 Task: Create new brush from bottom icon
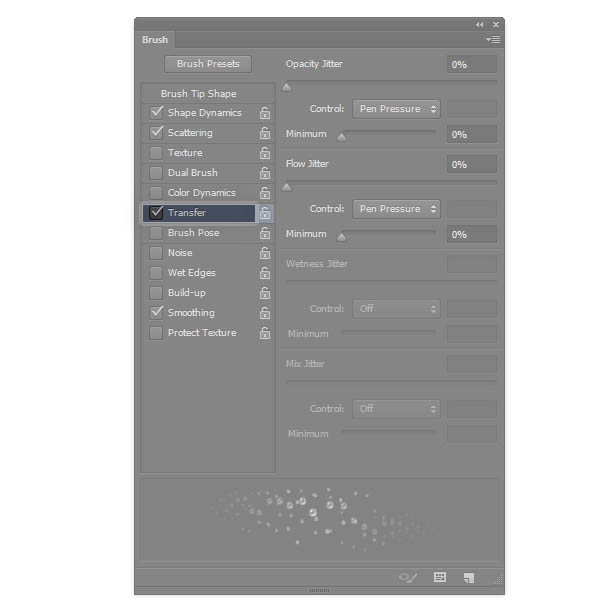(468, 577)
